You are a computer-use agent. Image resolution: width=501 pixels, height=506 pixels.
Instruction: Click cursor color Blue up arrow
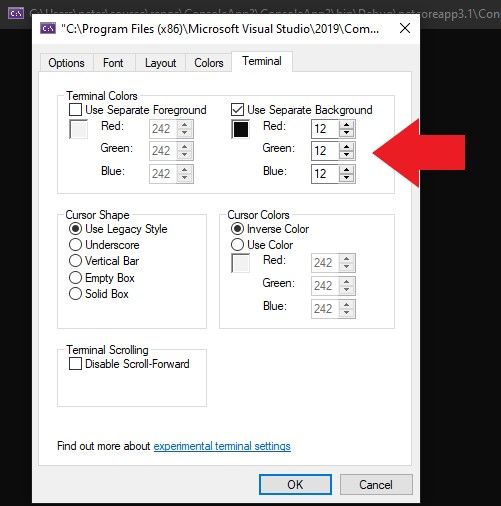point(347,305)
